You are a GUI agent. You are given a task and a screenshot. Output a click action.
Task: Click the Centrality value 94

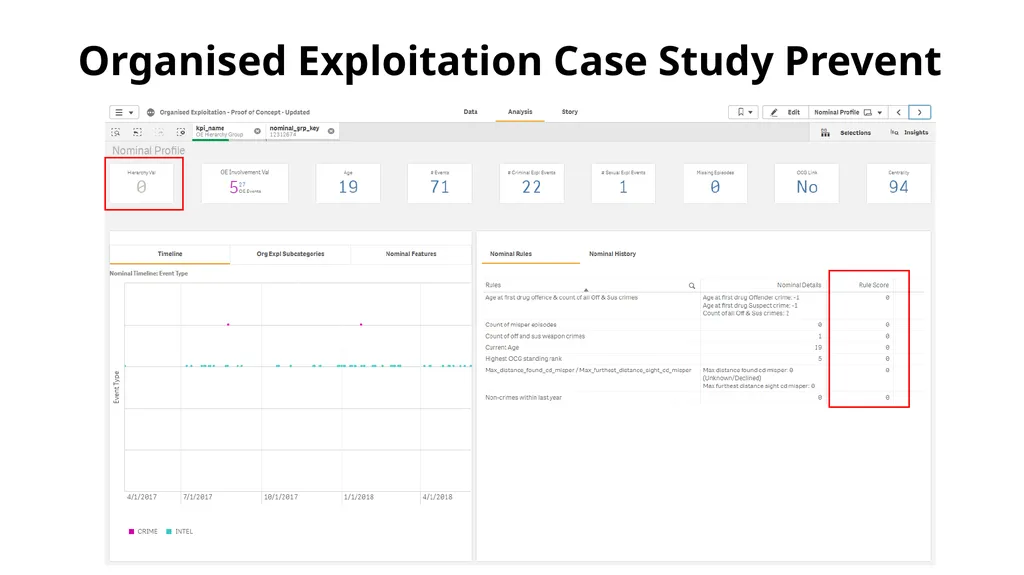(x=899, y=188)
